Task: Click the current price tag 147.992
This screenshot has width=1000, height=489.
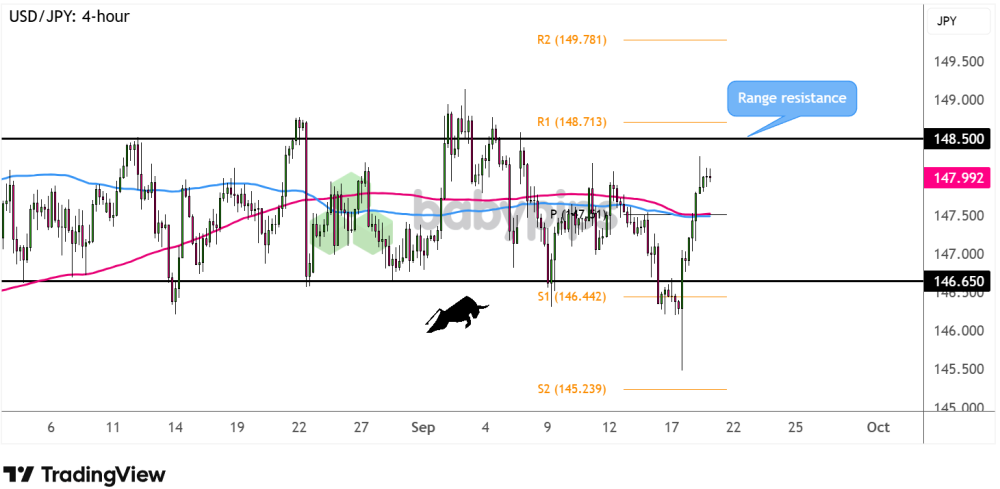Action: 958,177
